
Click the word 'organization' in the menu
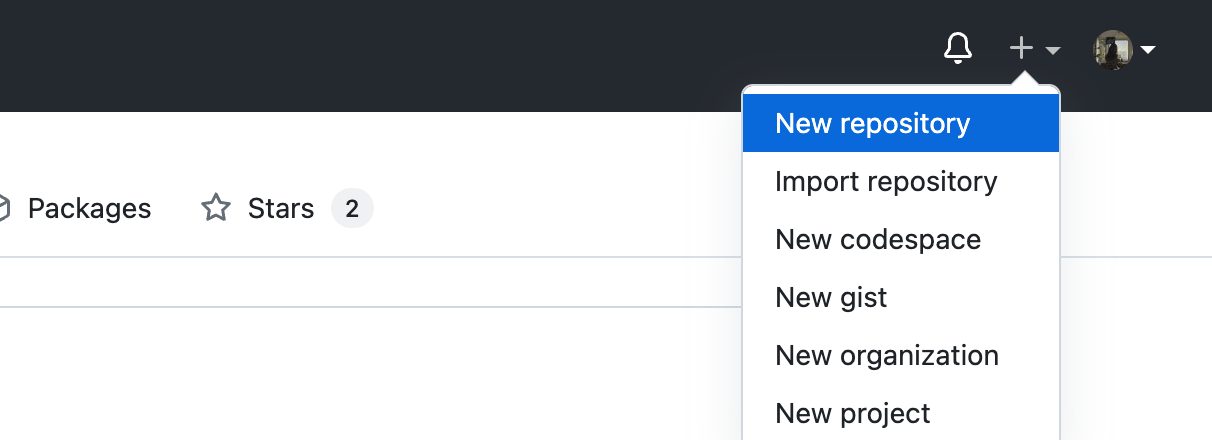919,356
